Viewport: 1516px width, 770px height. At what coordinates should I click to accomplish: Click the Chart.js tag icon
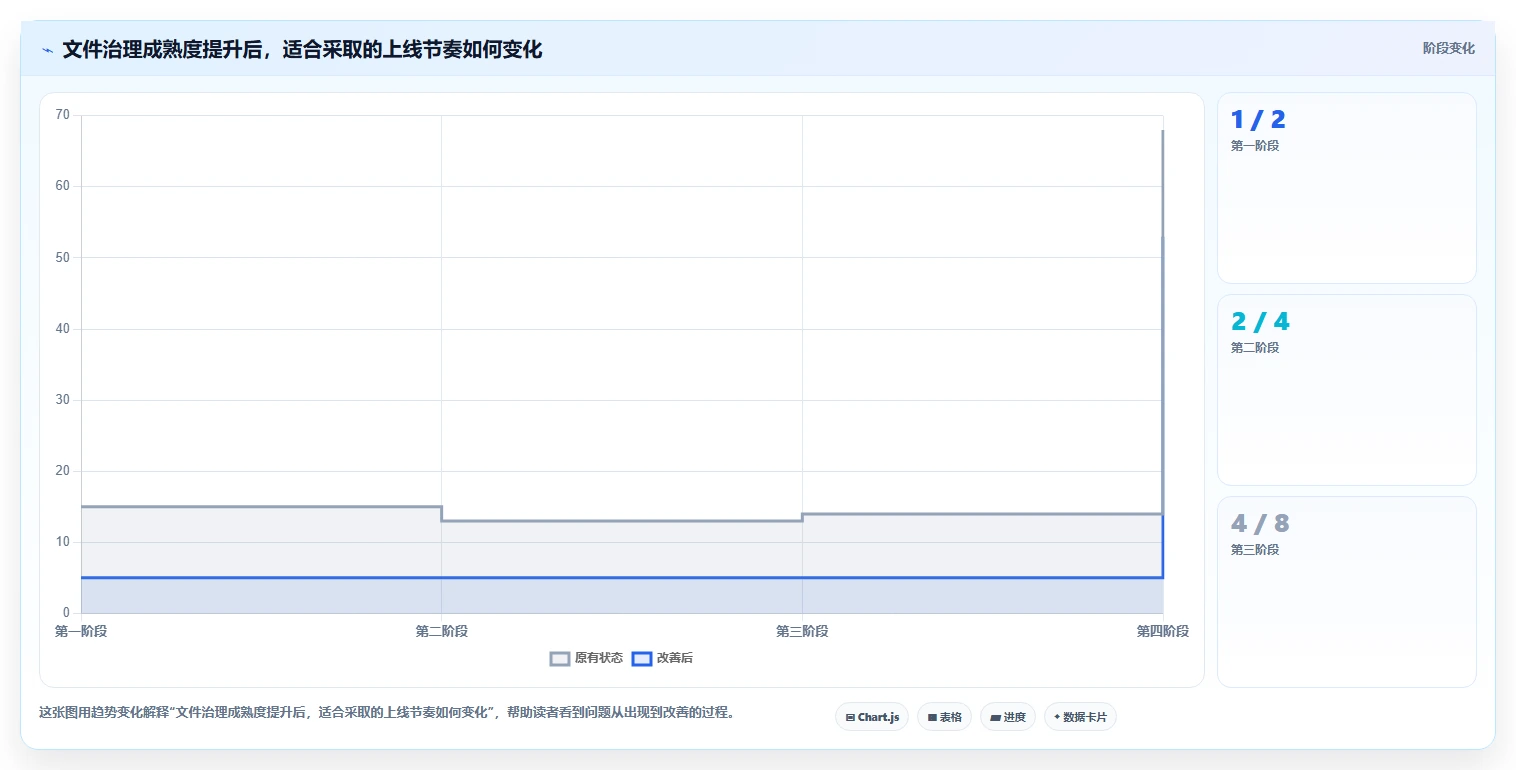[850, 717]
